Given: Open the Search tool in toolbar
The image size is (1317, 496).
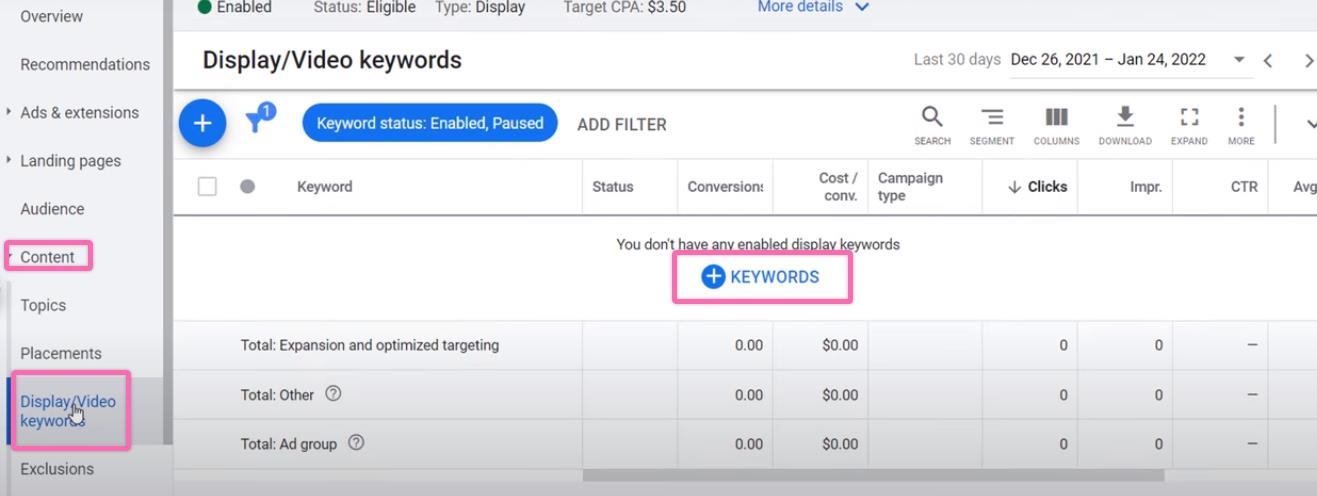Looking at the screenshot, I should click(931, 124).
